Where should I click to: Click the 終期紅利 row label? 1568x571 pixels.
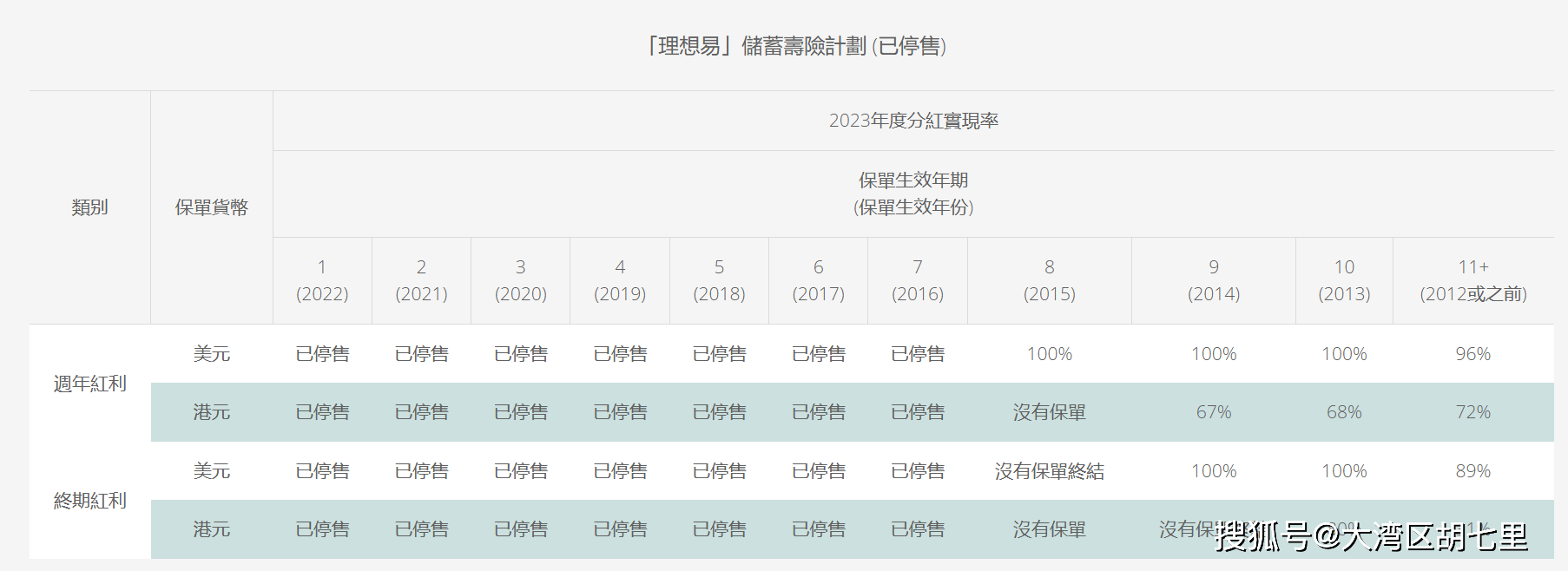[x=89, y=501]
